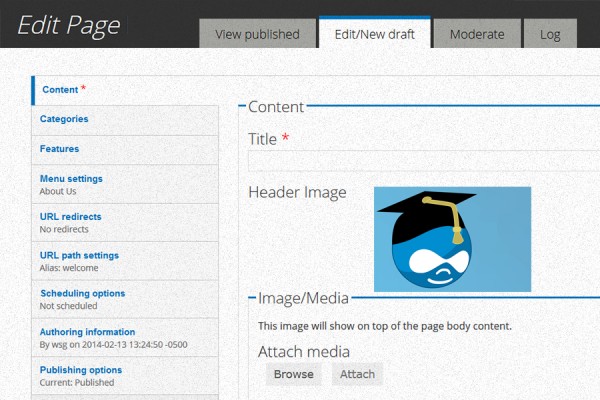600x400 pixels.
Task: Open Scheduling options panel
Action: (82, 293)
